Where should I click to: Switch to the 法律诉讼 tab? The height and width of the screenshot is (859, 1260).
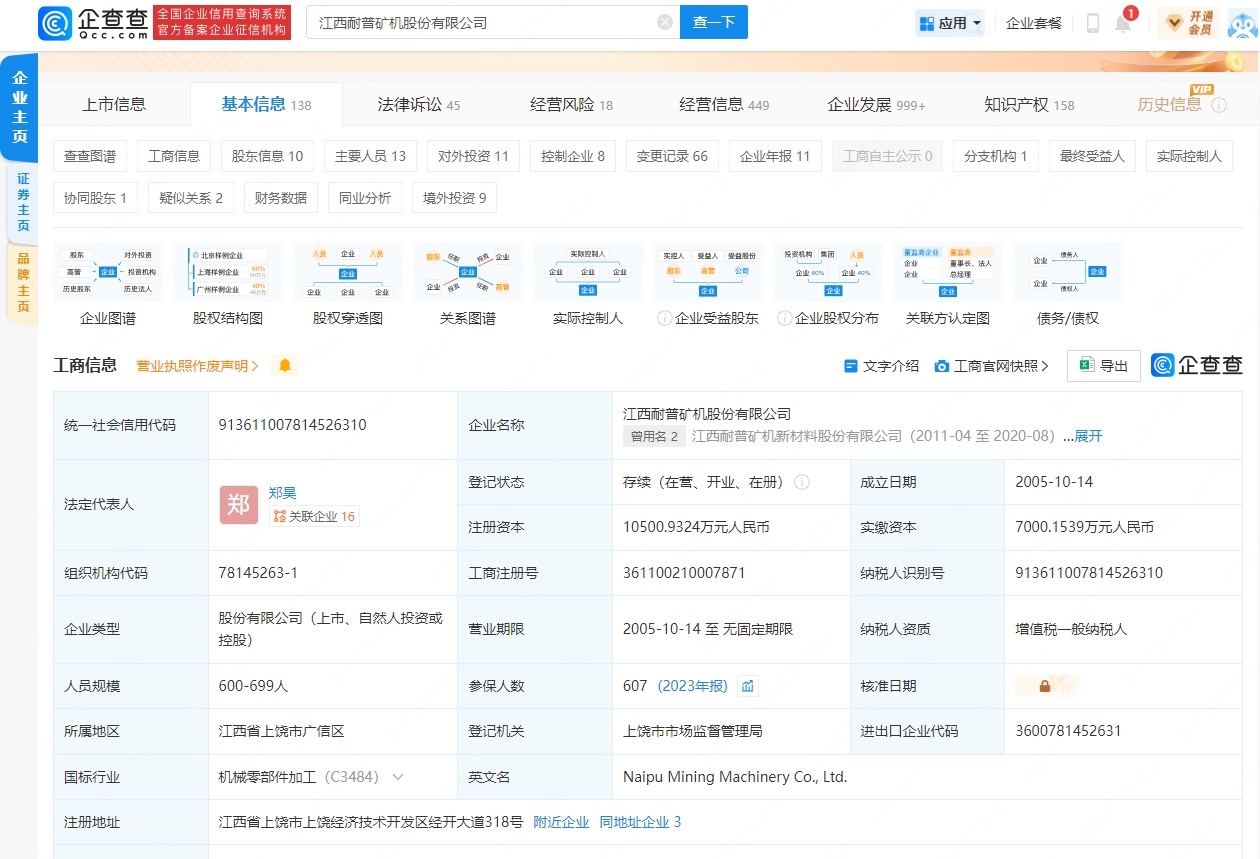[419, 105]
